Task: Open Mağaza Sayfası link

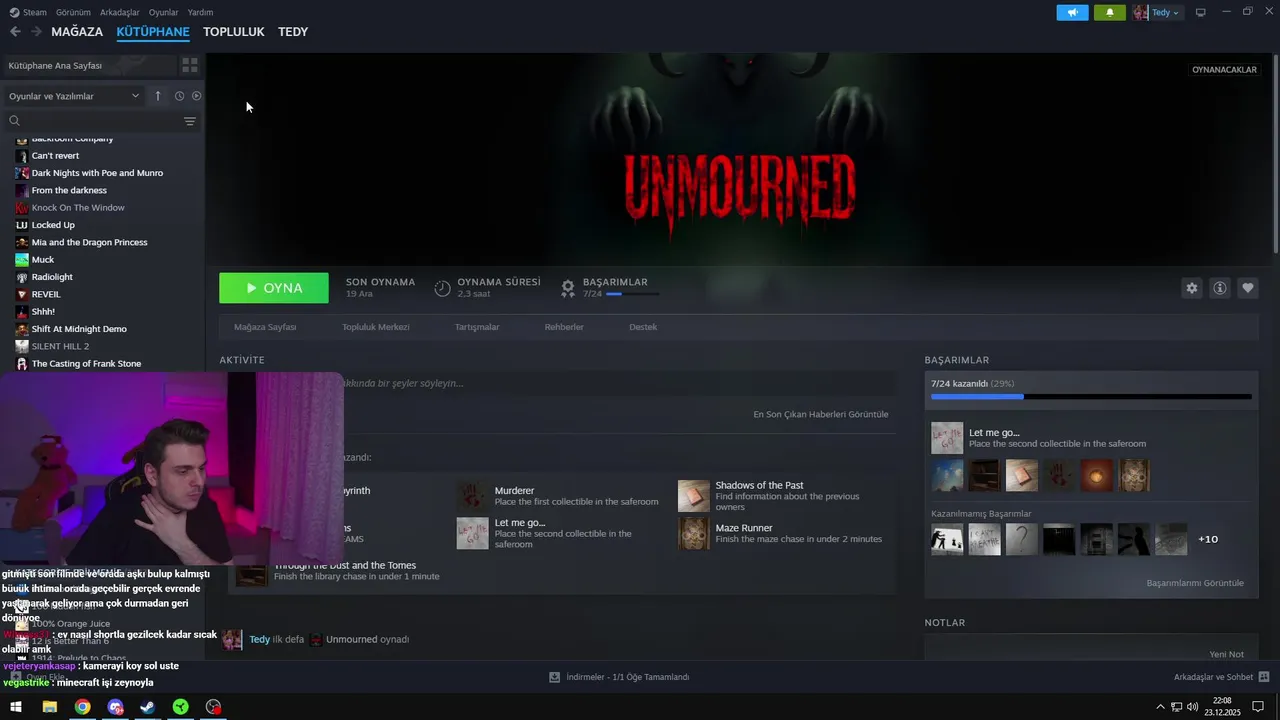Action: pos(265,327)
